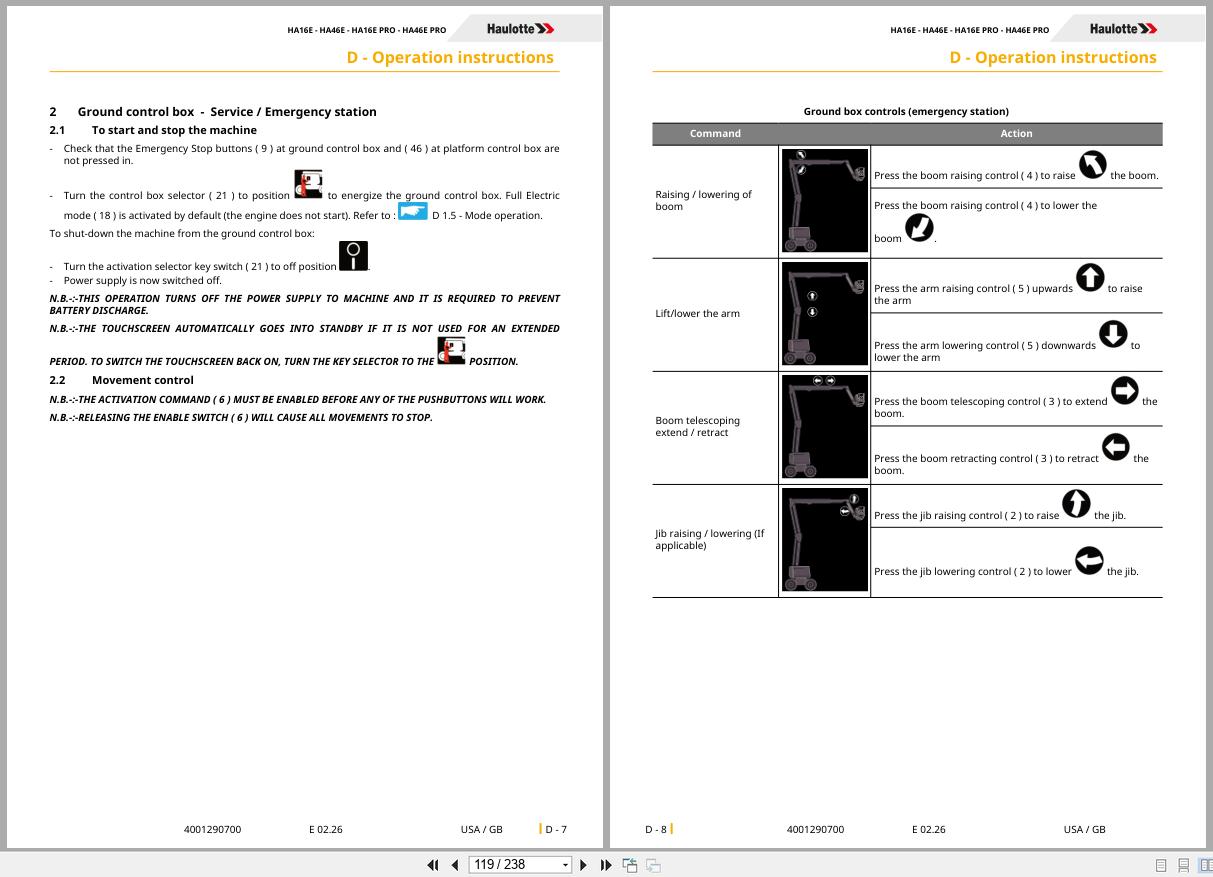Click the blue pointing hand reference icon
Image resolution: width=1213 pixels, height=877 pixels.
pyautogui.click(x=413, y=211)
